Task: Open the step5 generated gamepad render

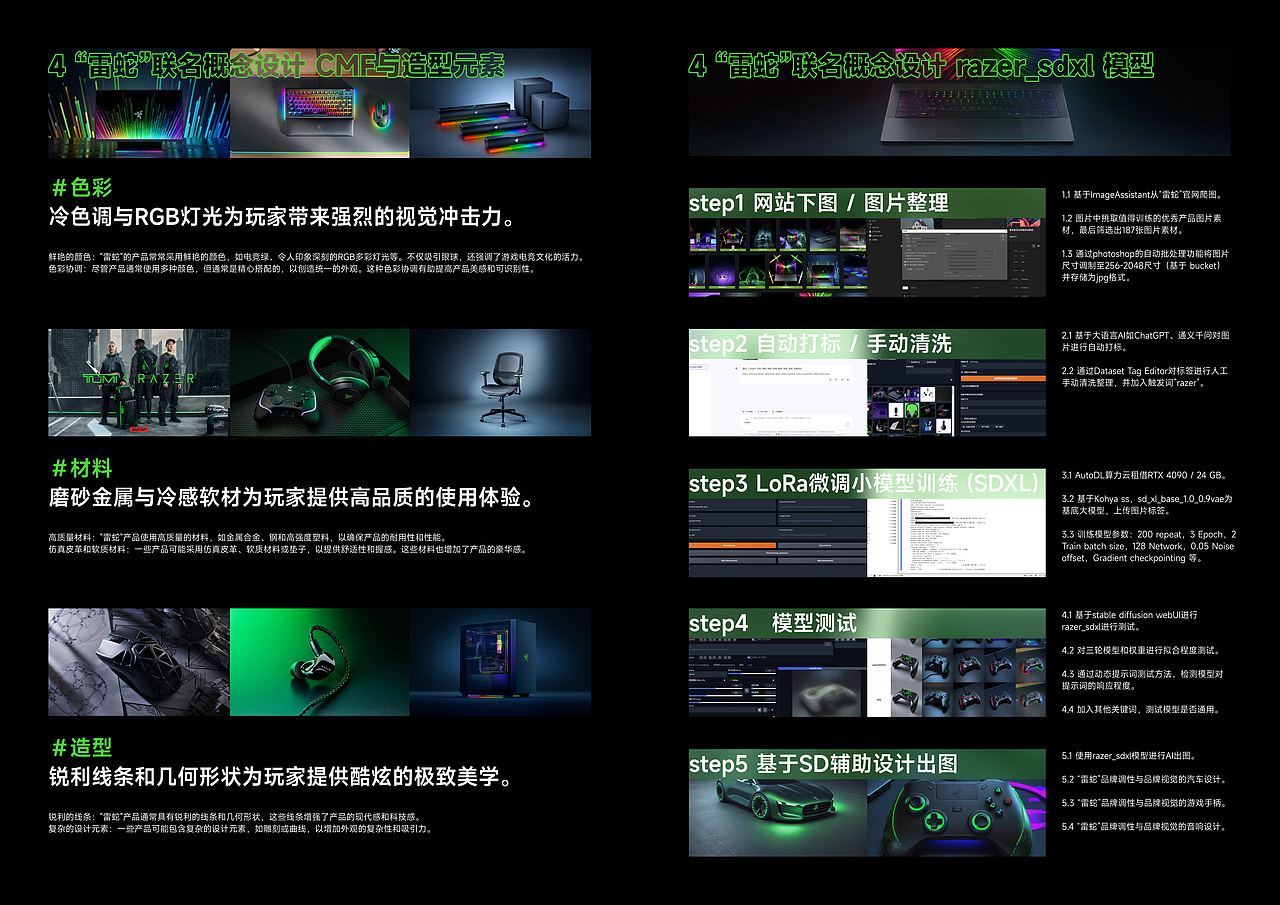Action: (x=957, y=817)
